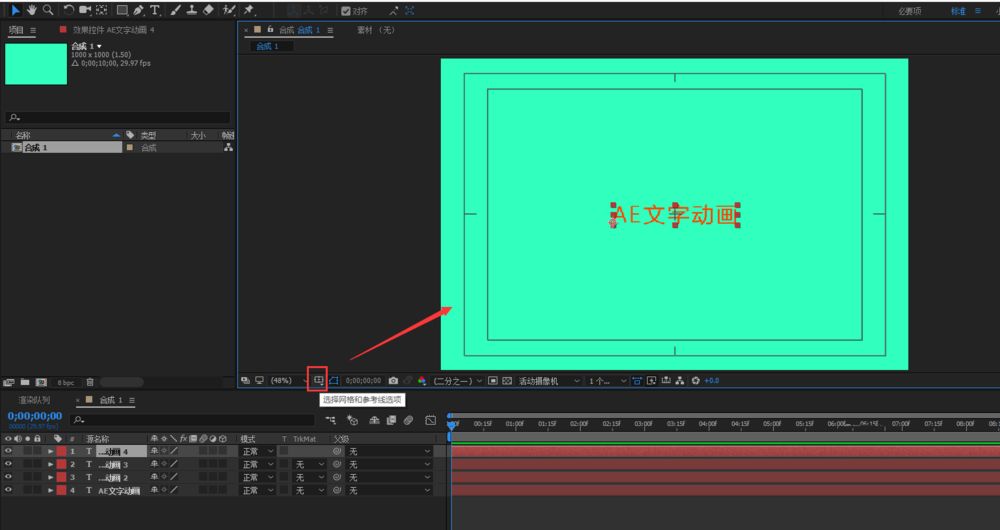Select the Rectangle shape tool
This screenshot has width=1000, height=530.
coord(122,10)
